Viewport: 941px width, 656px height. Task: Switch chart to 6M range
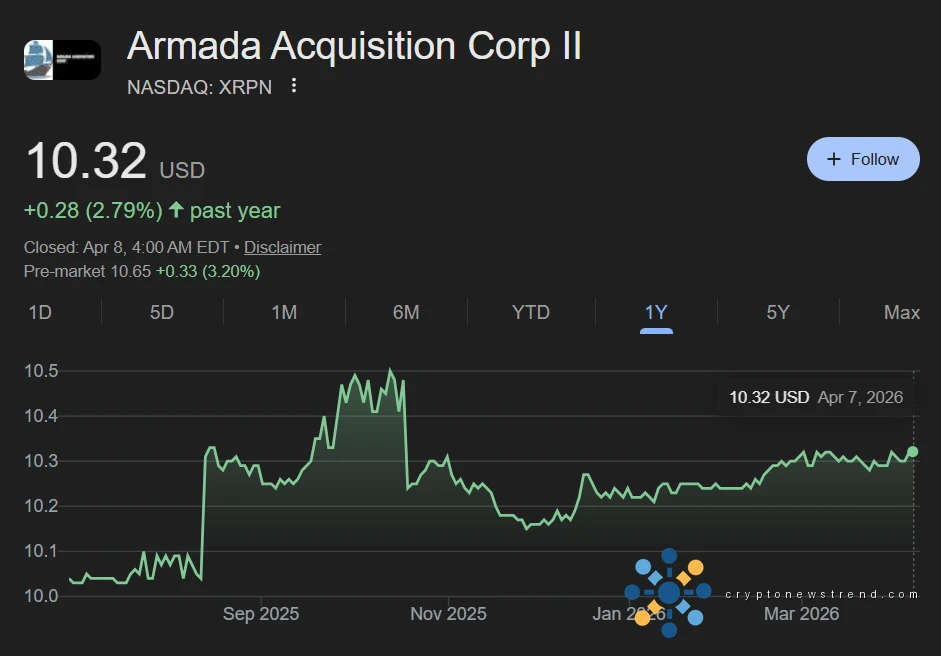click(x=406, y=312)
